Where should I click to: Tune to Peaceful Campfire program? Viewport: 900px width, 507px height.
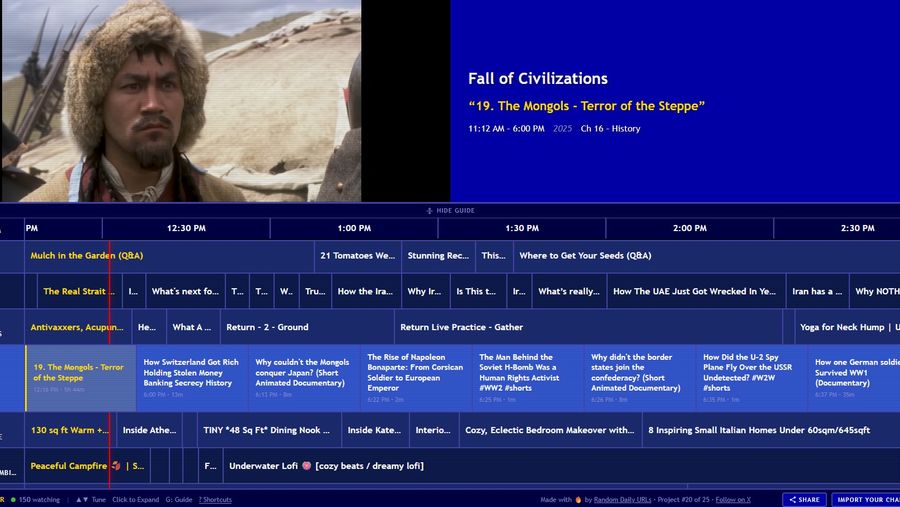click(x=87, y=466)
